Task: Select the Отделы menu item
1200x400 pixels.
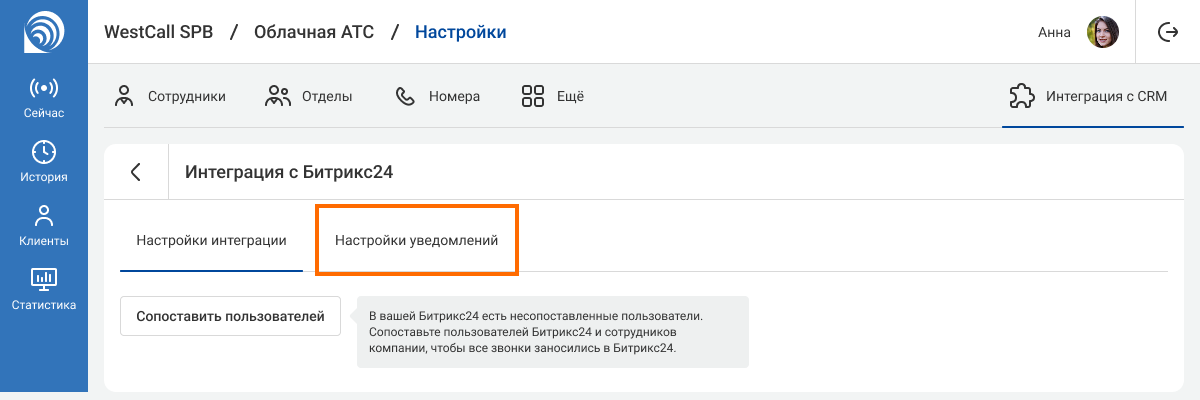Action: pyautogui.click(x=308, y=97)
